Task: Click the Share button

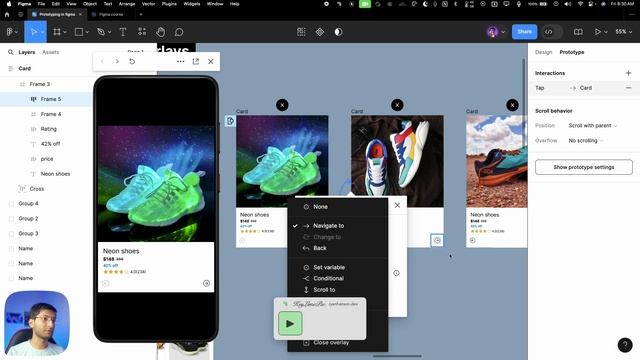Action: 524,32
